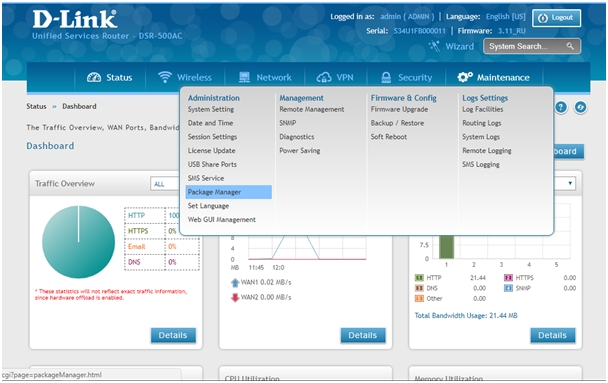The image size is (608, 383).
Task: Click the green HTTP legend icon
Action: (419, 278)
